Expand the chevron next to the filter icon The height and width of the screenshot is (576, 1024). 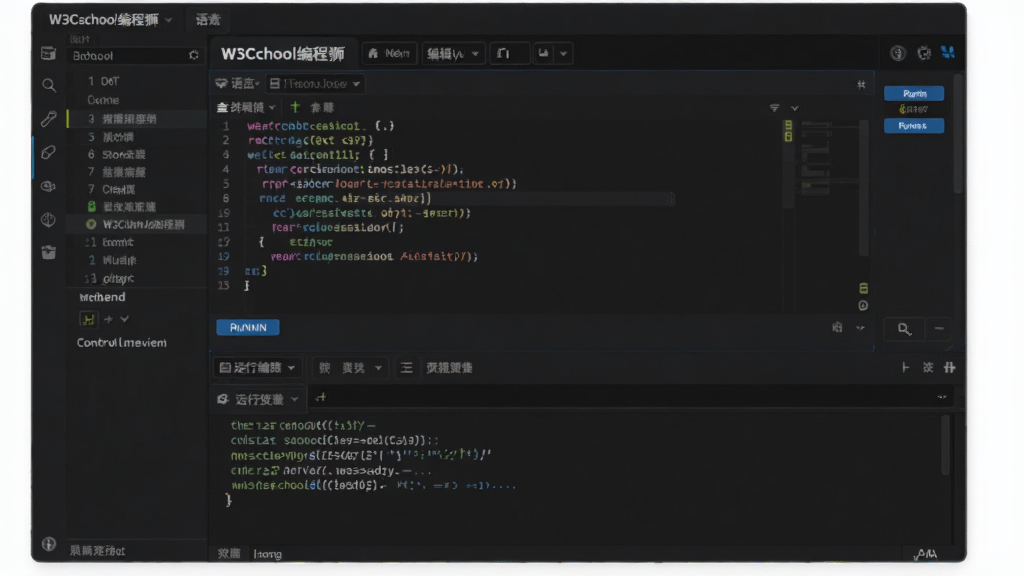[x=795, y=108]
